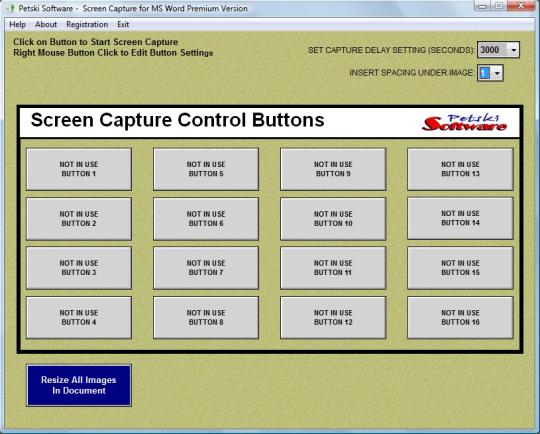Click NOT IN USE BUTTON 13

460,169
